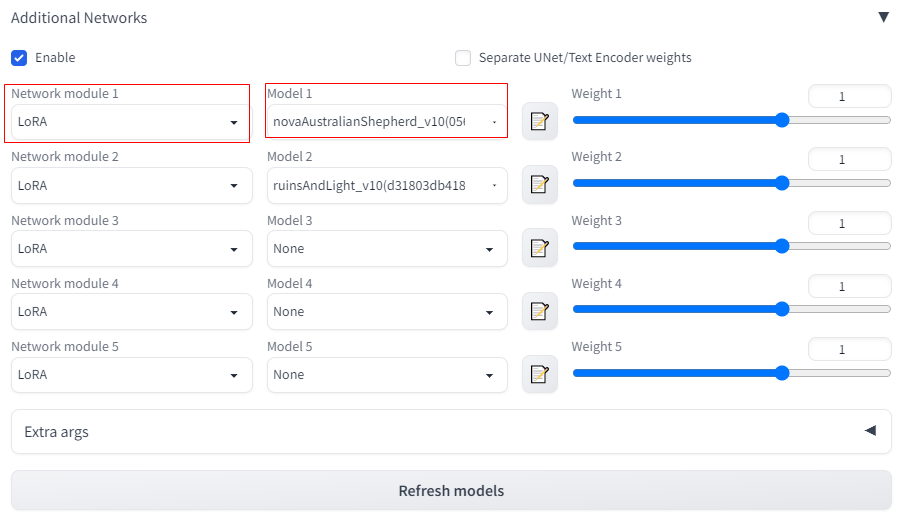The image size is (903, 515).
Task: Focus the Weight 3 number field
Action: click(849, 223)
